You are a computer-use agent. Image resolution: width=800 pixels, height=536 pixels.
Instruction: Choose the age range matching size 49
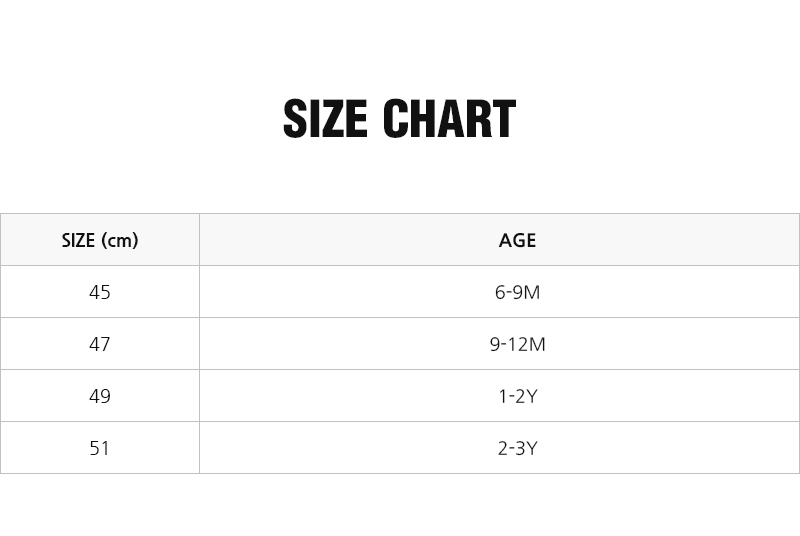tap(517, 396)
